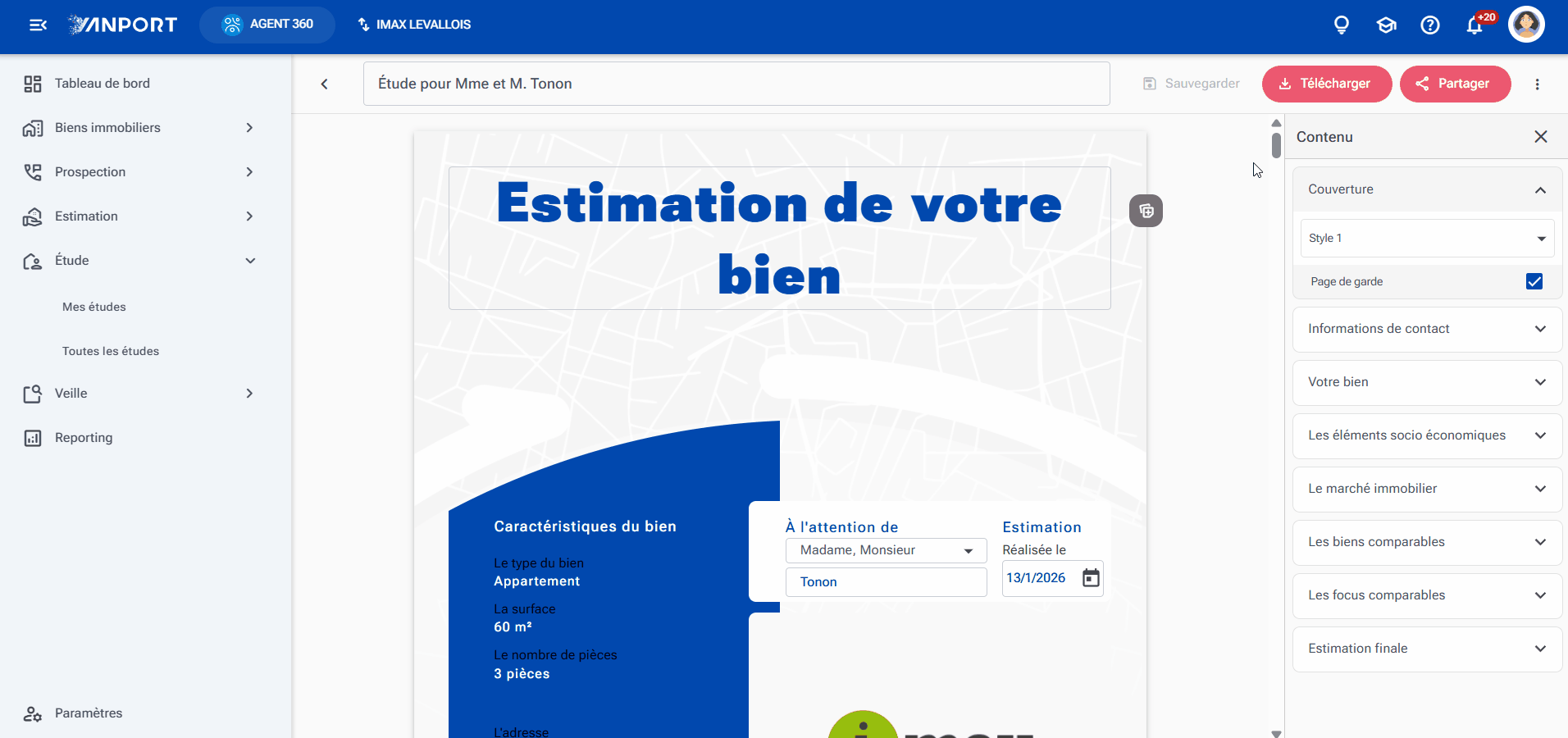The image size is (1568, 738).
Task: Click the gray copy icon beside the cover title
Action: coord(1146,211)
